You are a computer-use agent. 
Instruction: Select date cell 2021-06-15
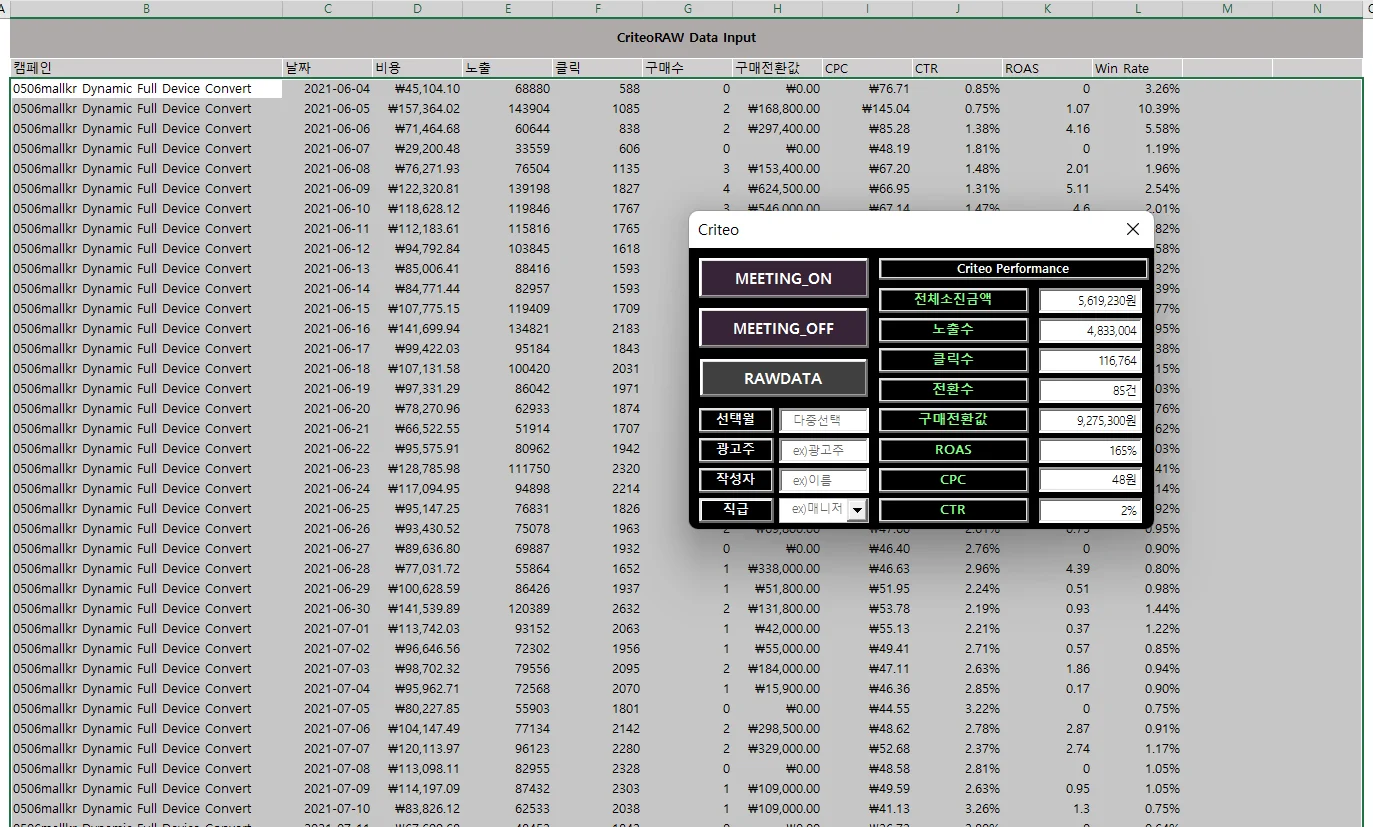click(327, 308)
